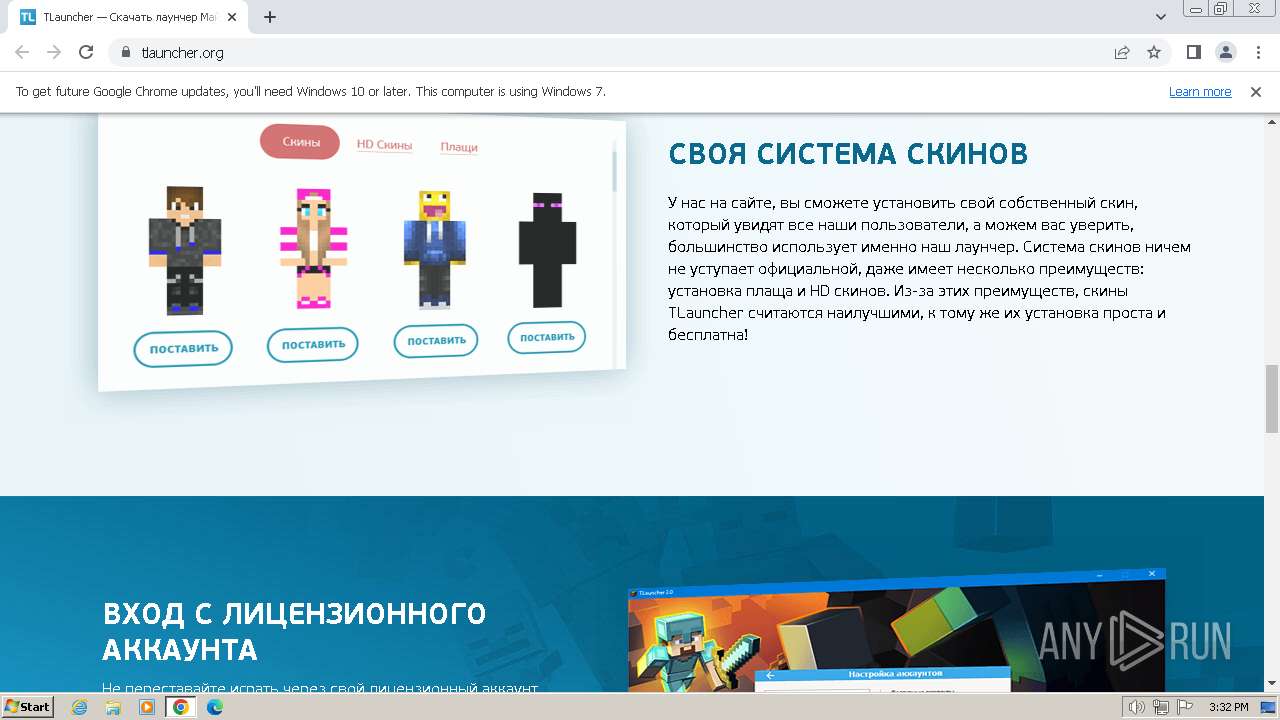Bookmark this tab with star
This screenshot has height=720, width=1280.
coord(1154,52)
